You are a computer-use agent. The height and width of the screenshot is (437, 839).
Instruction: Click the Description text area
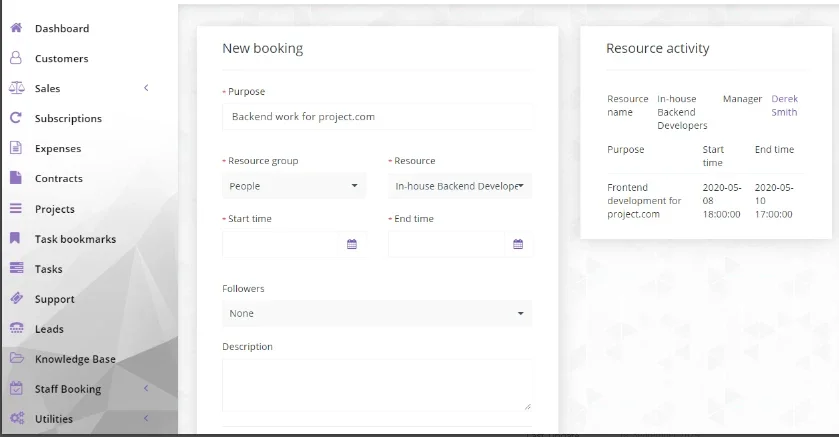(377, 385)
